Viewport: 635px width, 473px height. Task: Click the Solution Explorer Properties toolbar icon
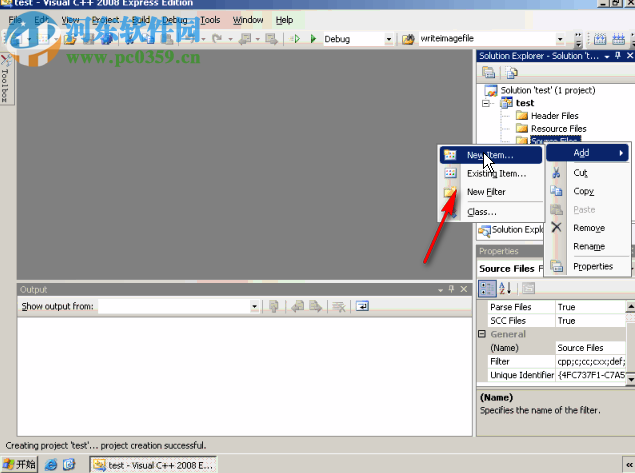click(489, 73)
